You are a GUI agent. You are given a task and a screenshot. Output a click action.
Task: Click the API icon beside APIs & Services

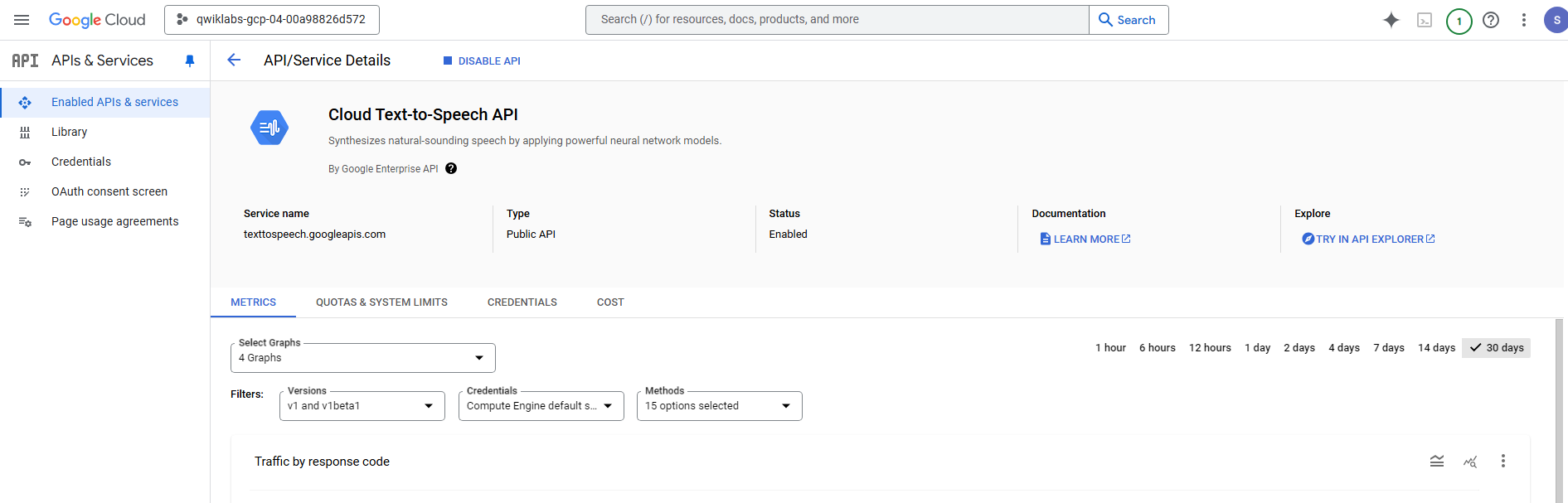point(25,60)
